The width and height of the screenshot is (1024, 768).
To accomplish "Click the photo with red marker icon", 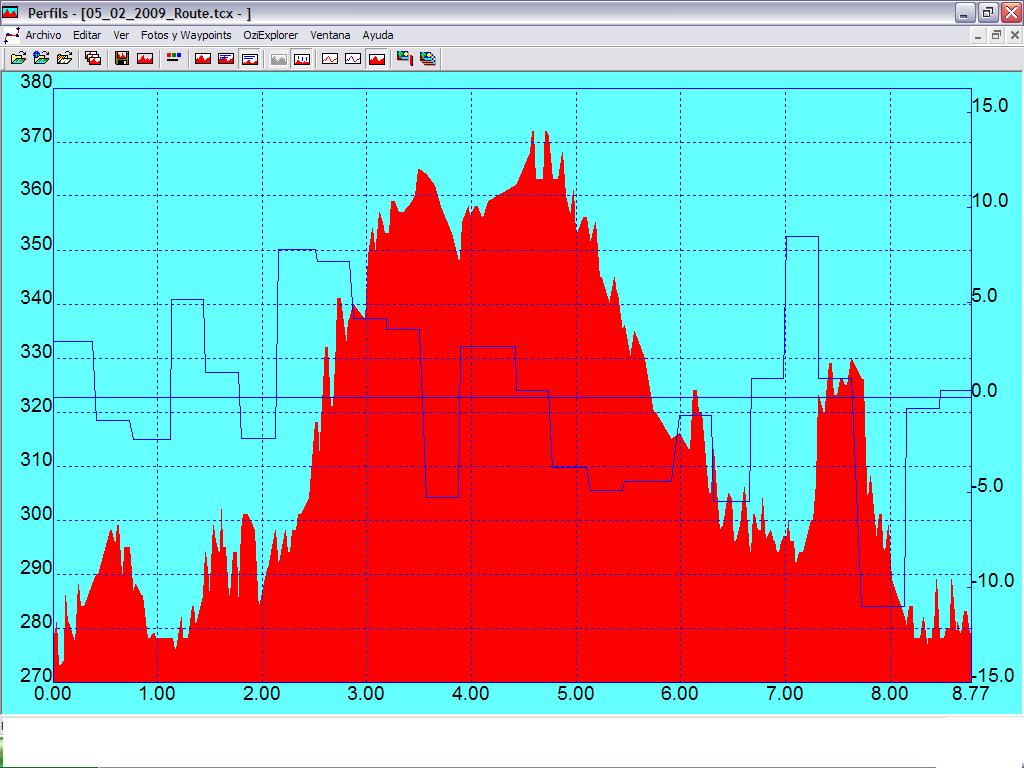I will tap(405, 59).
